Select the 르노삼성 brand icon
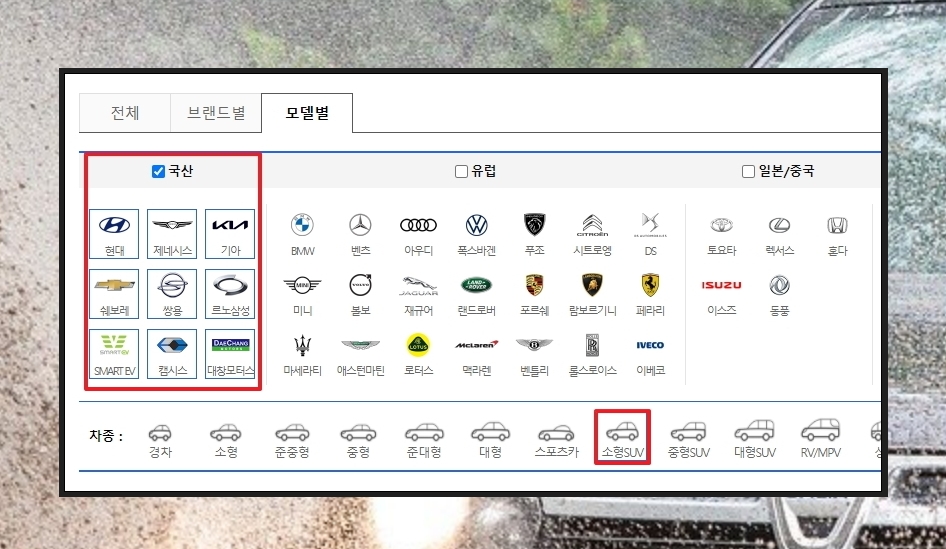Image resolution: width=946 pixels, height=549 pixels. [x=230, y=294]
